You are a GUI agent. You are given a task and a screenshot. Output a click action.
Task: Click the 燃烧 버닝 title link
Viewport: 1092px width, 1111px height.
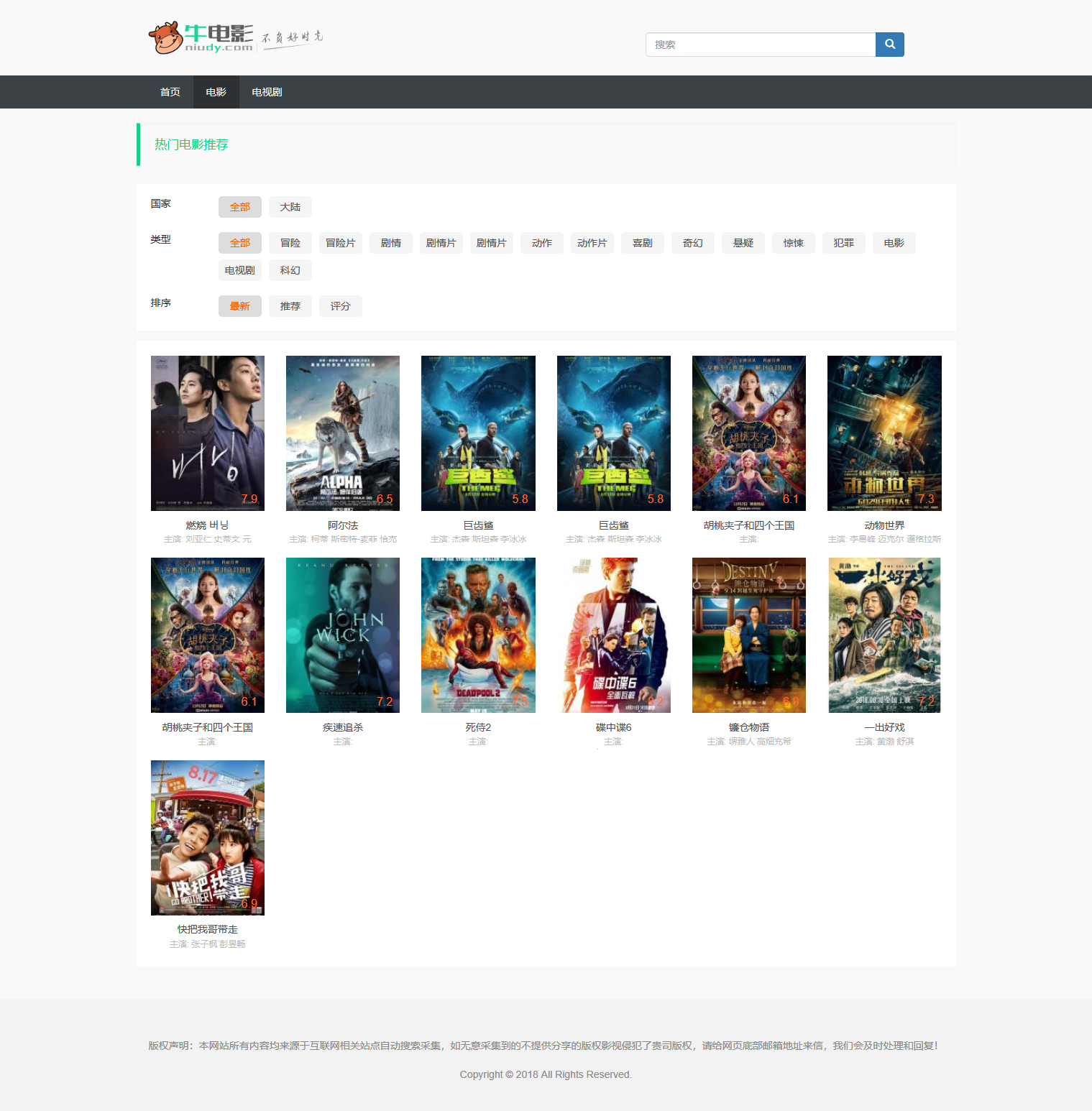point(208,525)
